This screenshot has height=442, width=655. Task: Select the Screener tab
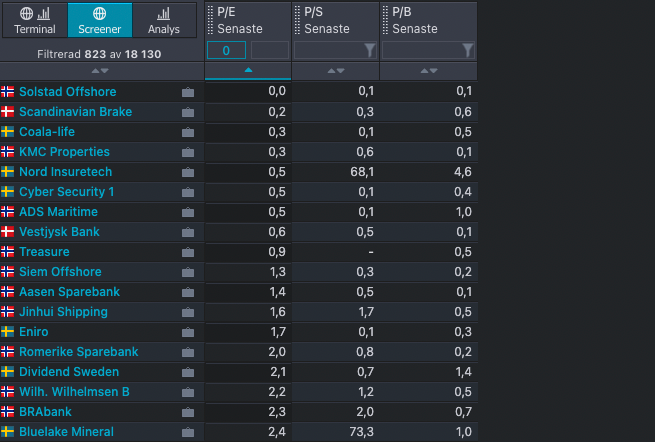point(100,20)
